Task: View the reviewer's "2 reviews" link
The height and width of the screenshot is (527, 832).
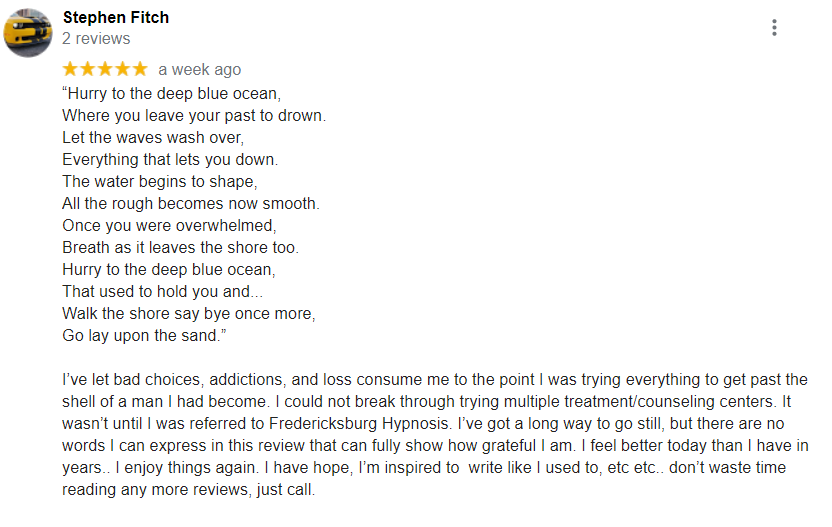Action: click(96, 39)
